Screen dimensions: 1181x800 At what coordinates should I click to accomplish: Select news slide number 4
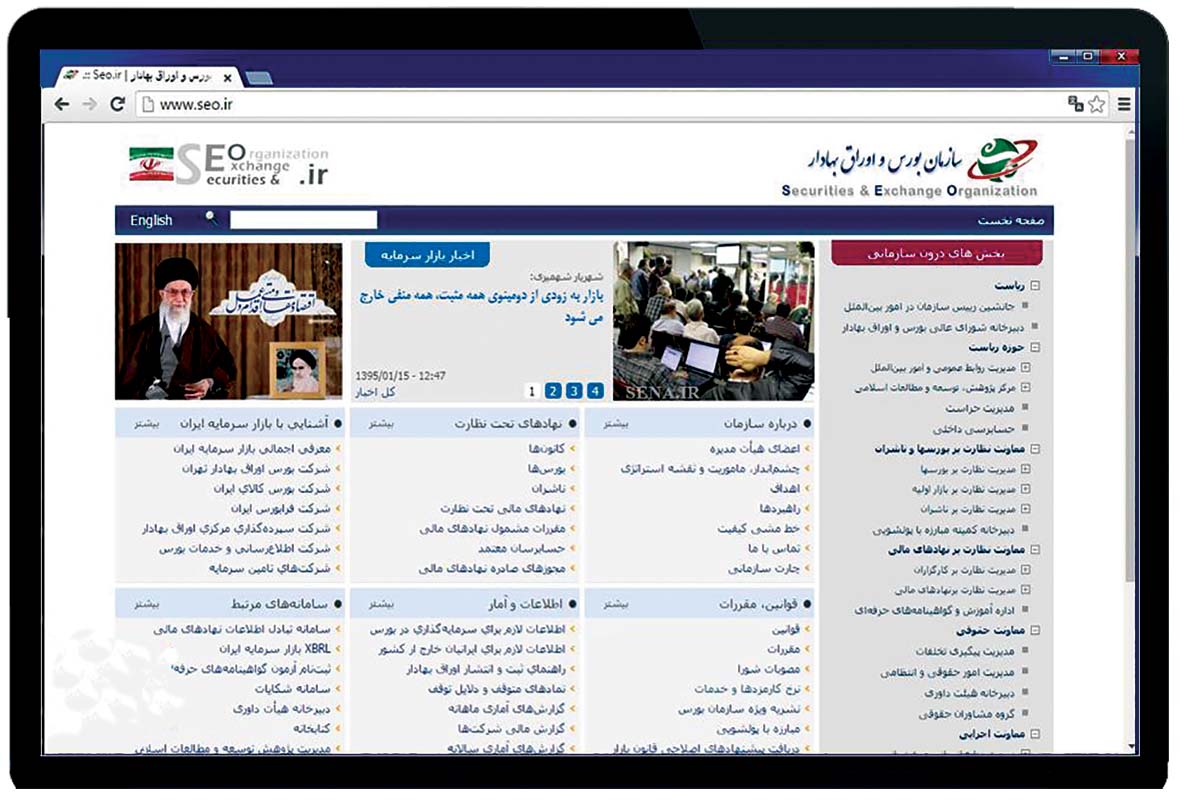point(595,391)
